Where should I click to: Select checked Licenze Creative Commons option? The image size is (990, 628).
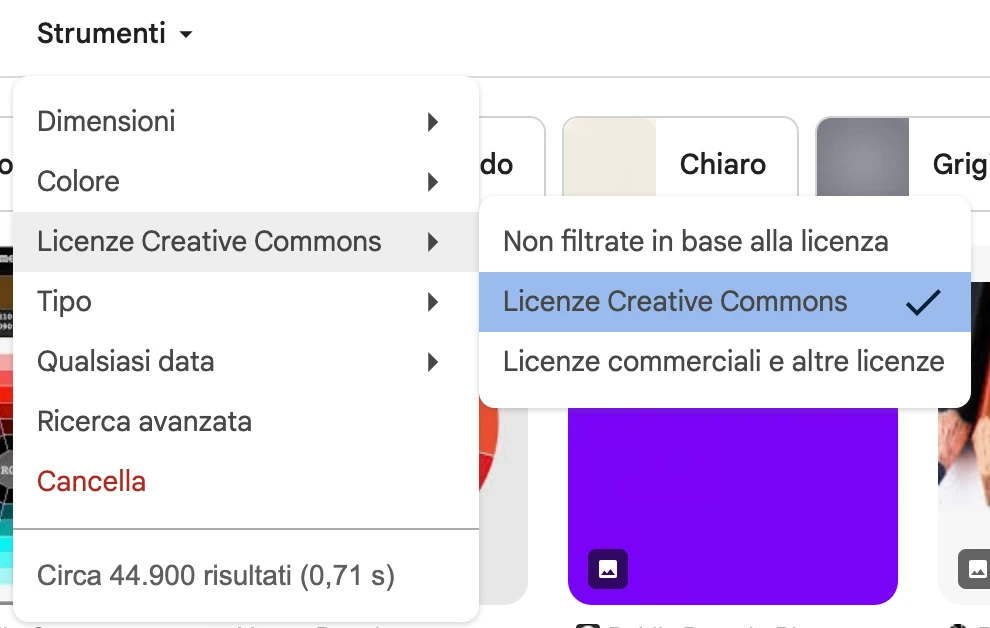[724, 302]
